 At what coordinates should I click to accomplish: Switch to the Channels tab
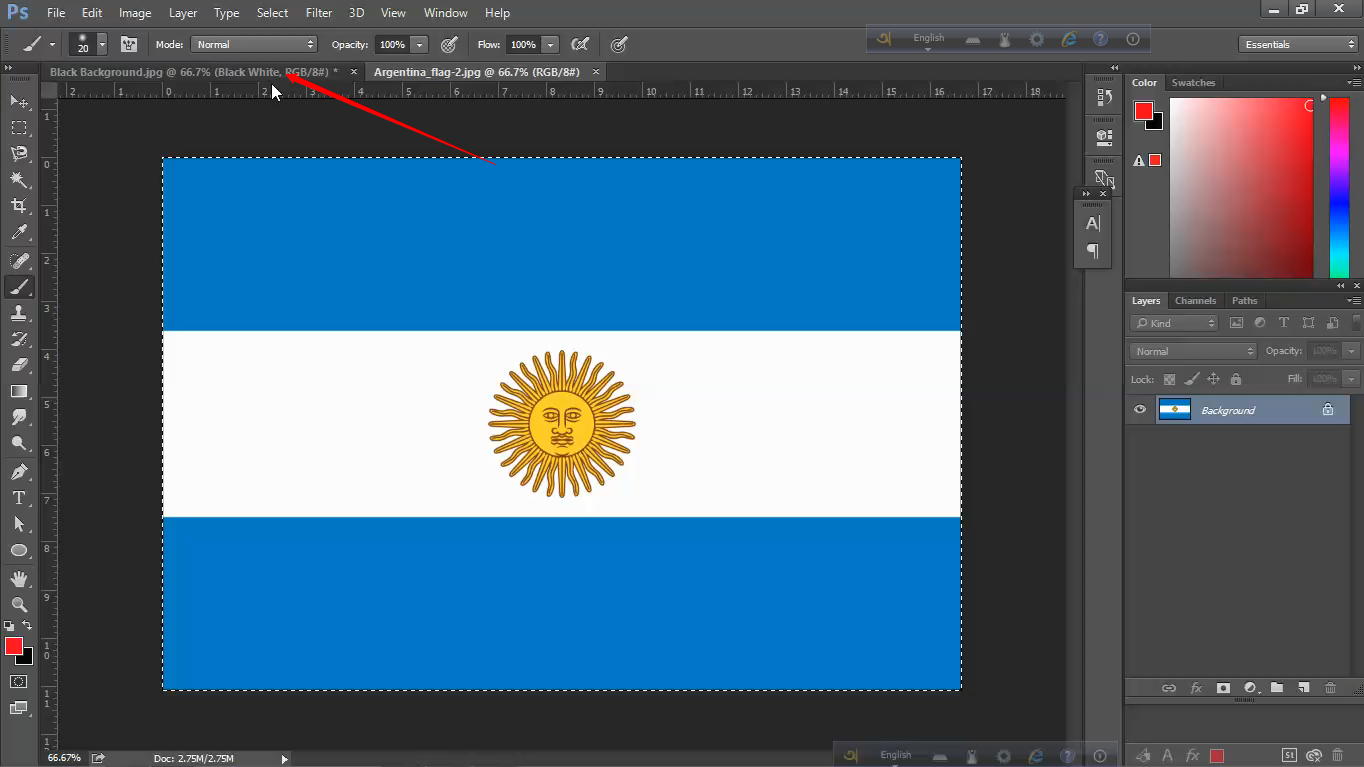[1195, 301]
